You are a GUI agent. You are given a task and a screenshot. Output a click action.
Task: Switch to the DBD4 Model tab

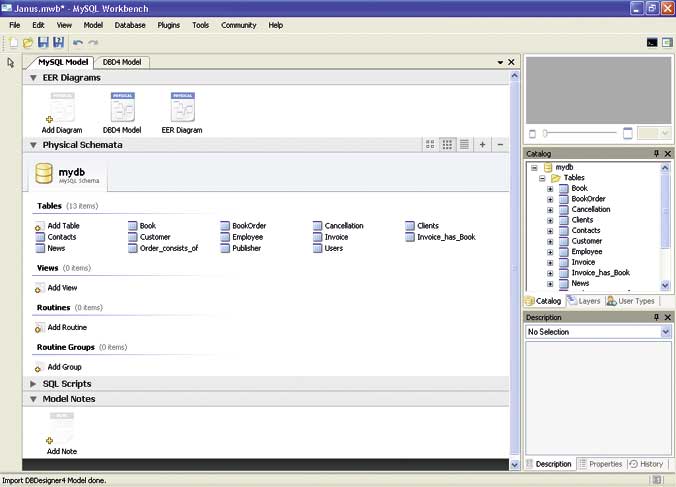pyautogui.click(x=122, y=62)
